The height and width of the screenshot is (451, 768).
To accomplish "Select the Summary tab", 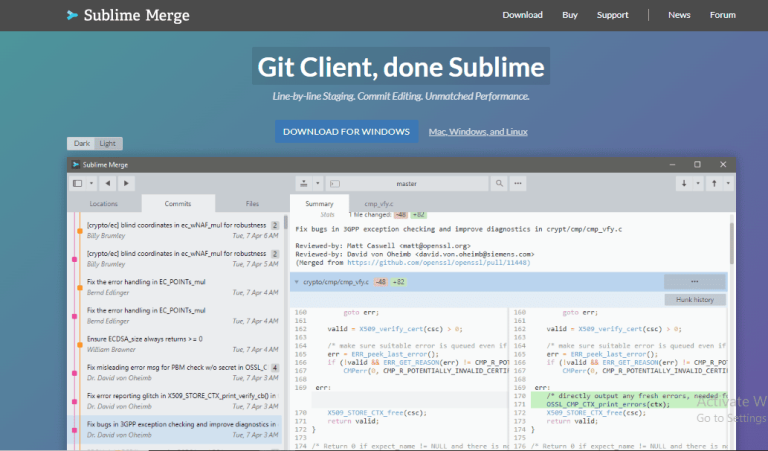I will click(x=319, y=203).
